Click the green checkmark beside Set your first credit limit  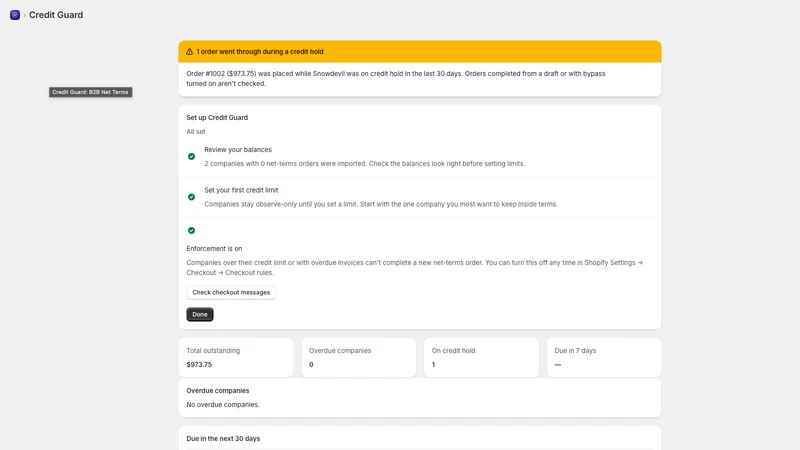191,197
